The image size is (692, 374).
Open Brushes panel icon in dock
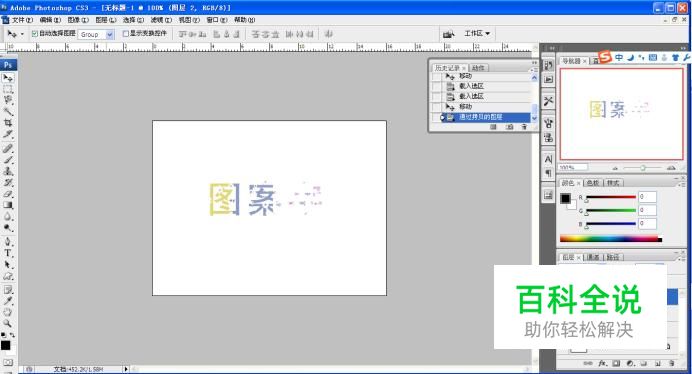(x=548, y=123)
